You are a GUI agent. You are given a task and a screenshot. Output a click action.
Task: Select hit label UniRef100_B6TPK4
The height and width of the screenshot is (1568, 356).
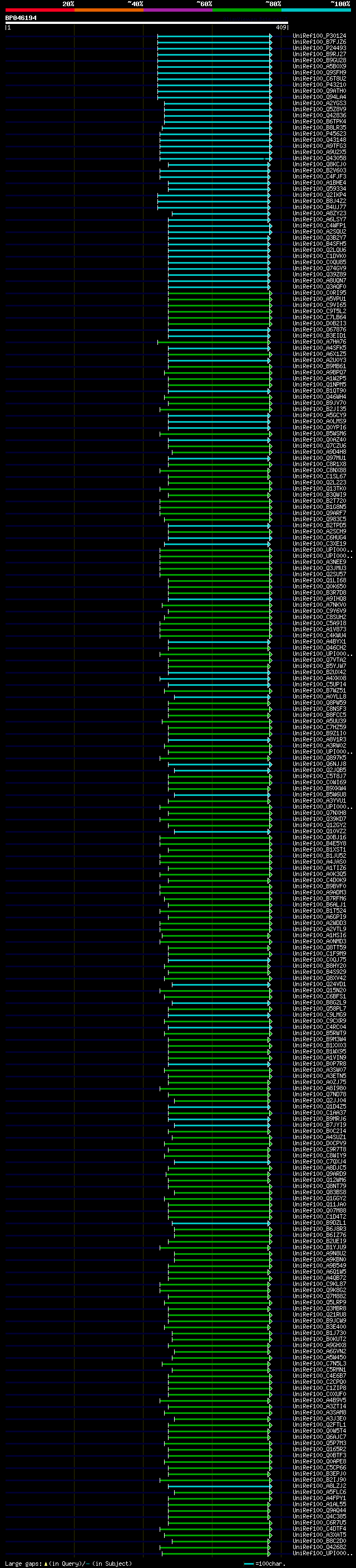click(x=319, y=122)
